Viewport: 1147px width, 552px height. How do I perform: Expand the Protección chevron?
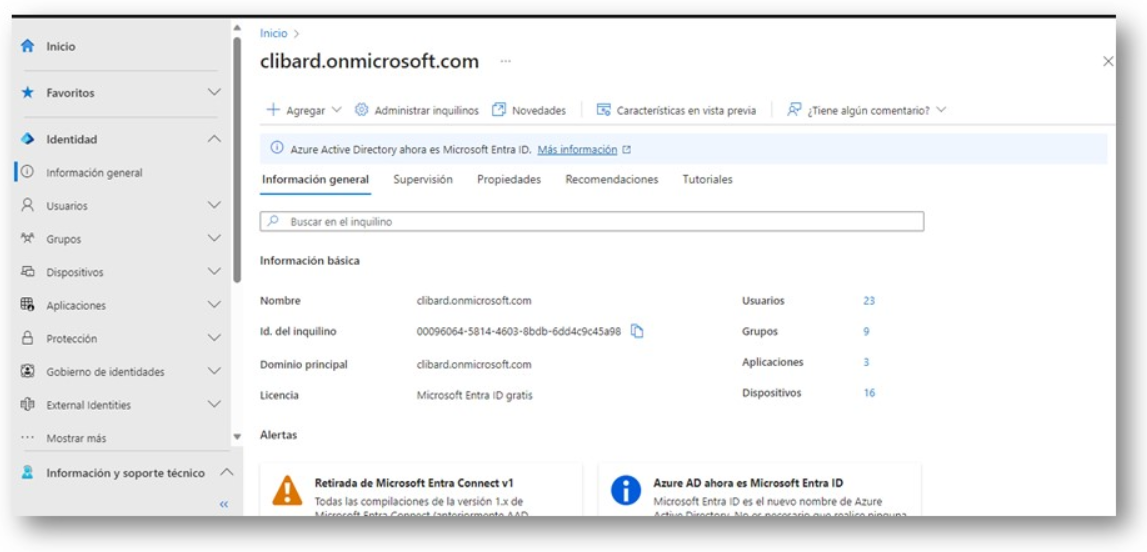tap(214, 337)
